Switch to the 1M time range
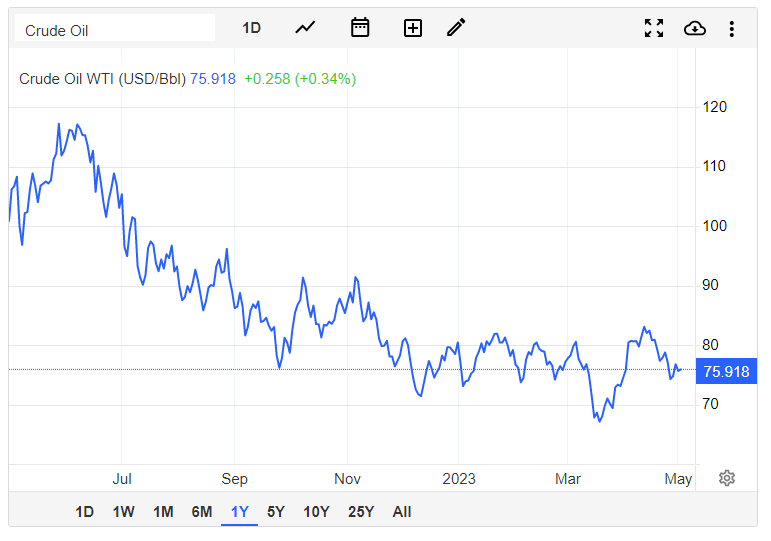This screenshot has height=541, width=771. click(x=163, y=512)
